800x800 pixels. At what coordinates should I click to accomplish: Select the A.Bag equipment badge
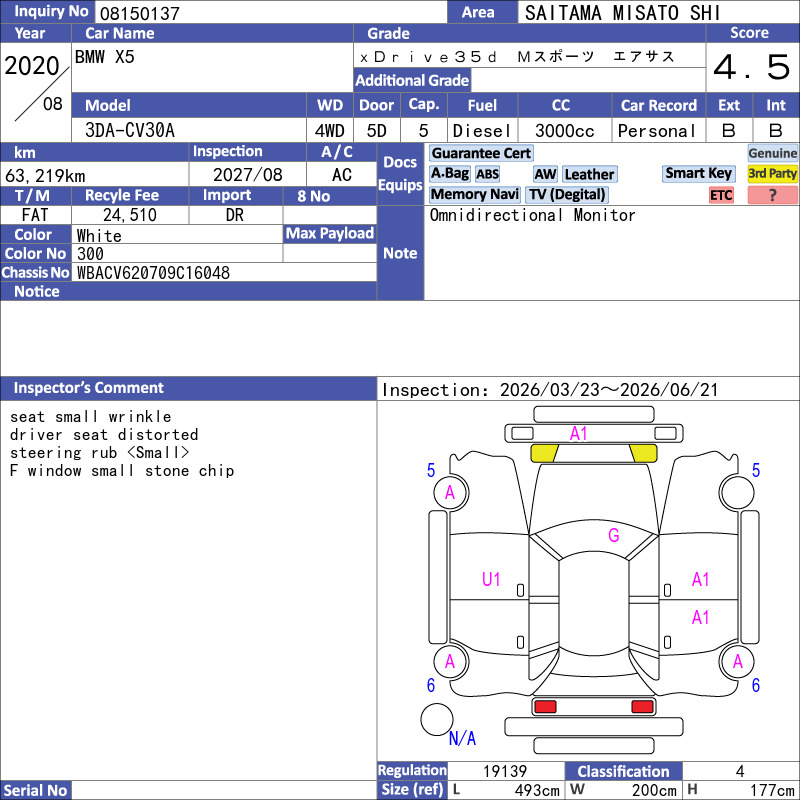pyautogui.click(x=449, y=174)
